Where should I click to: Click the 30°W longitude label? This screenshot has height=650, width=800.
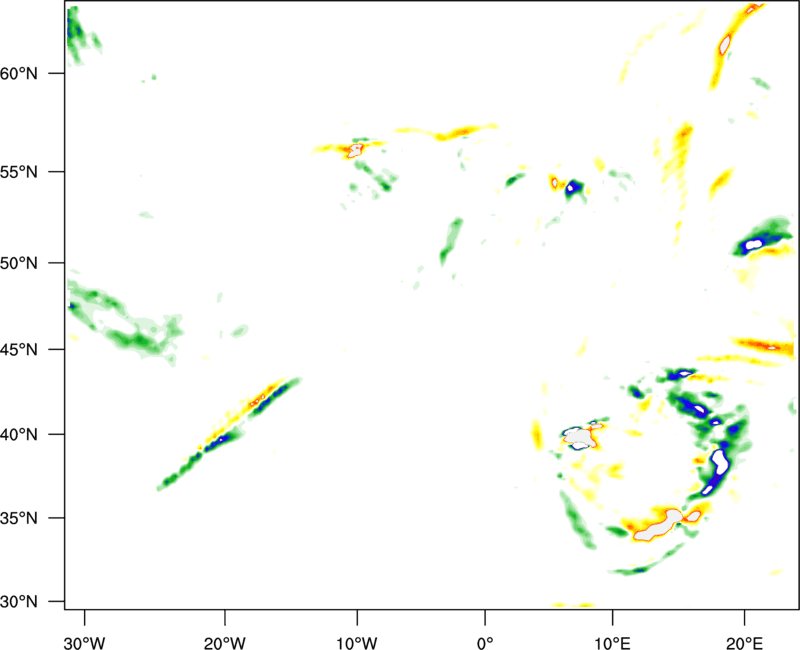pos(85,643)
